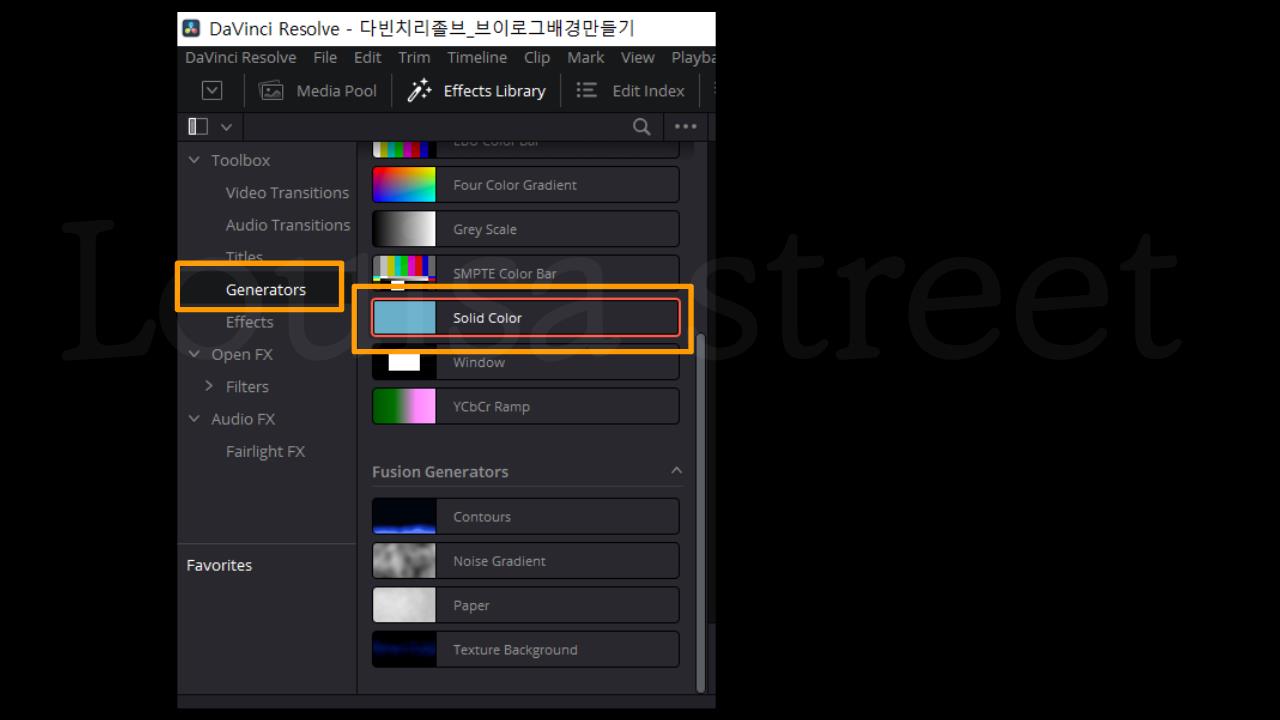The image size is (1280, 720).
Task: Collapse the Toolbox tree section
Action: [194, 160]
